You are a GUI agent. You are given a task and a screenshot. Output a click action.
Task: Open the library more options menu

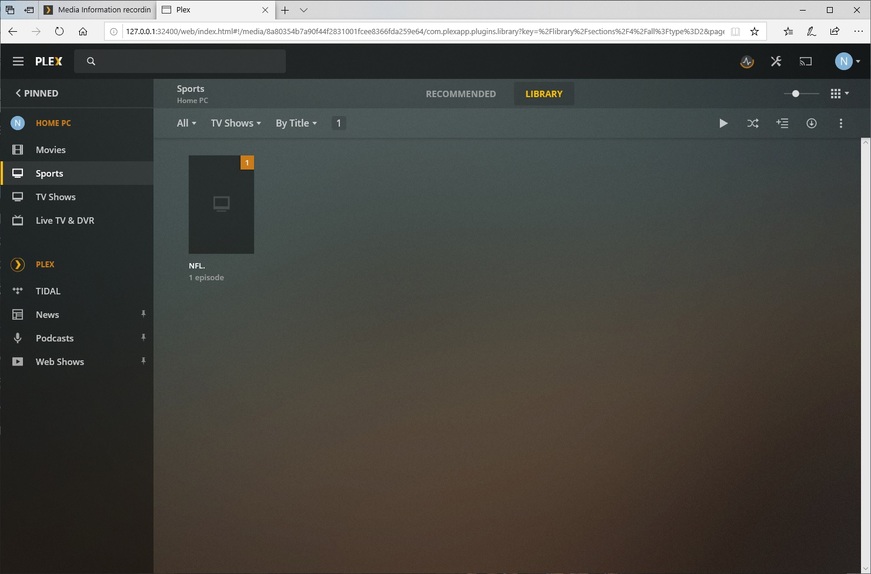(840, 123)
